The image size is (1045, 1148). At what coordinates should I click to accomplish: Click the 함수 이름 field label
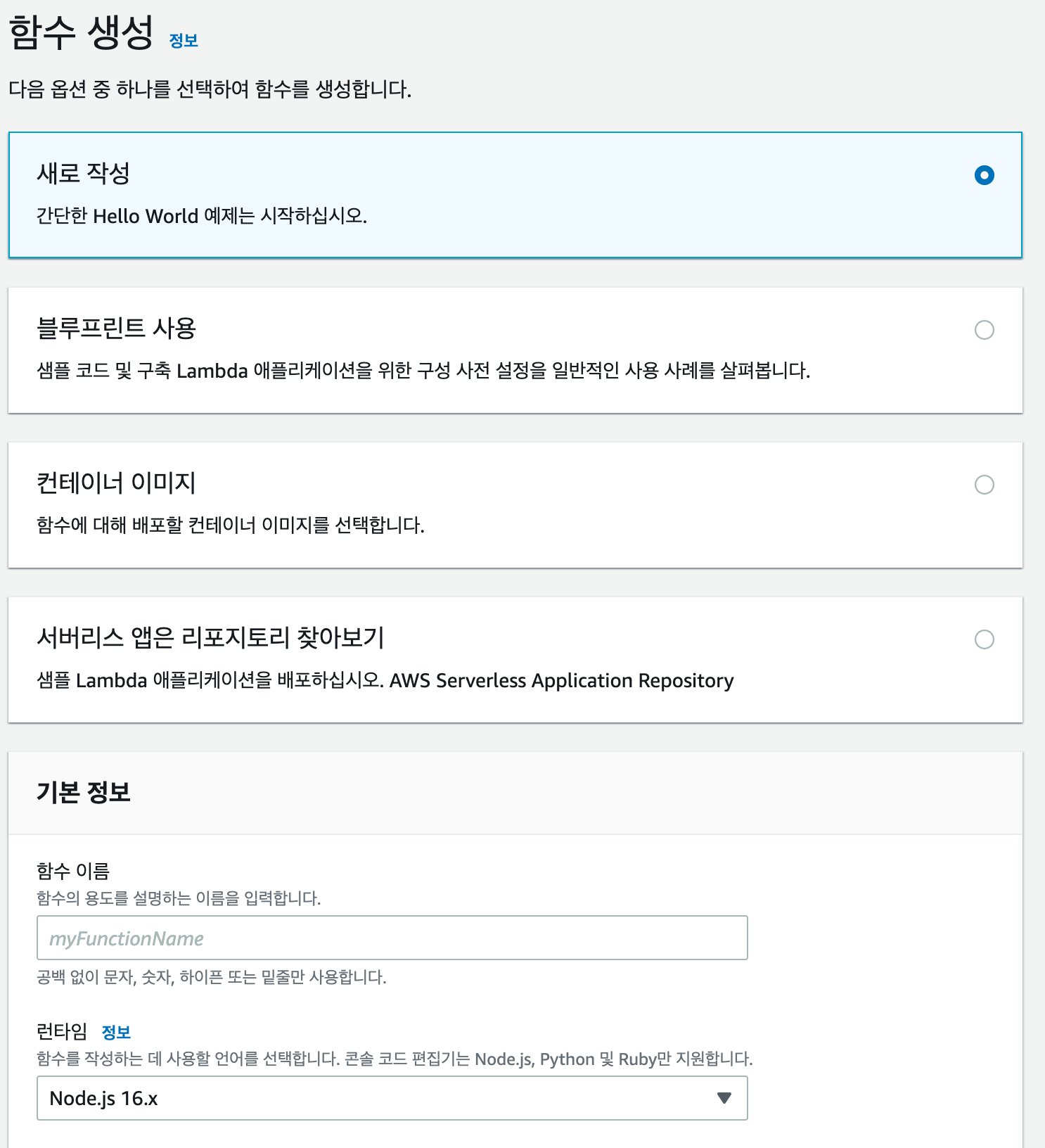(x=73, y=871)
